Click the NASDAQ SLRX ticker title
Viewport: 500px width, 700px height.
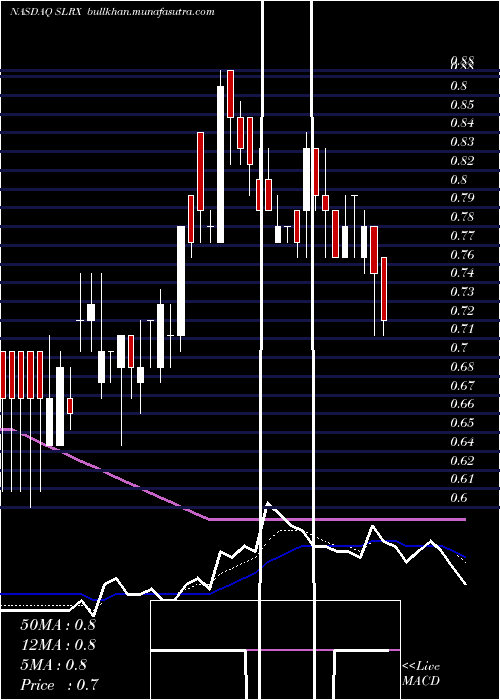coord(45,12)
